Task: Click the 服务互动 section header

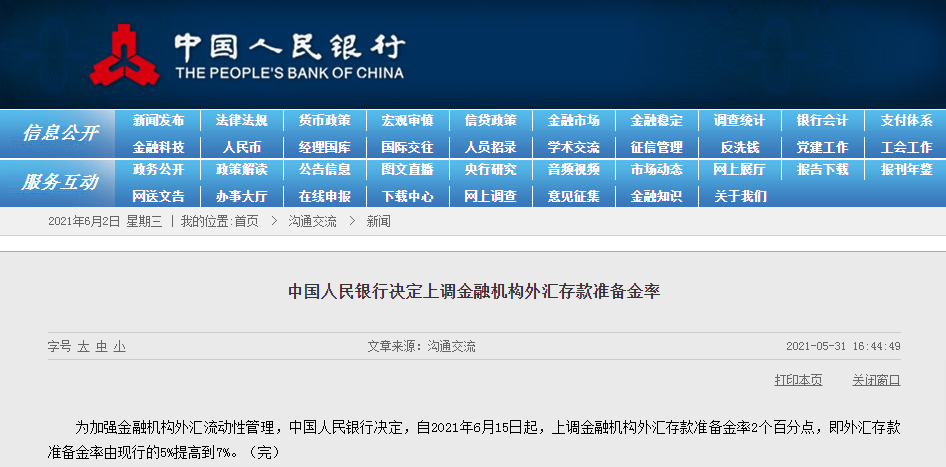Action: (59, 182)
